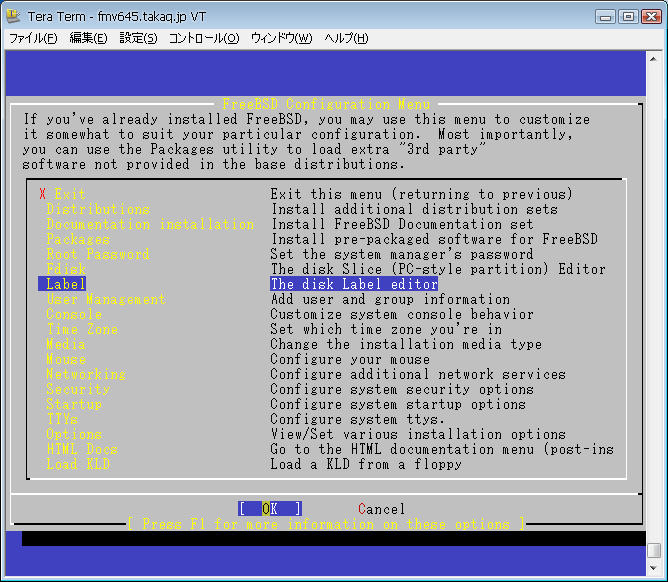Open the ウィンドウ(W) menu

click(x=281, y=38)
